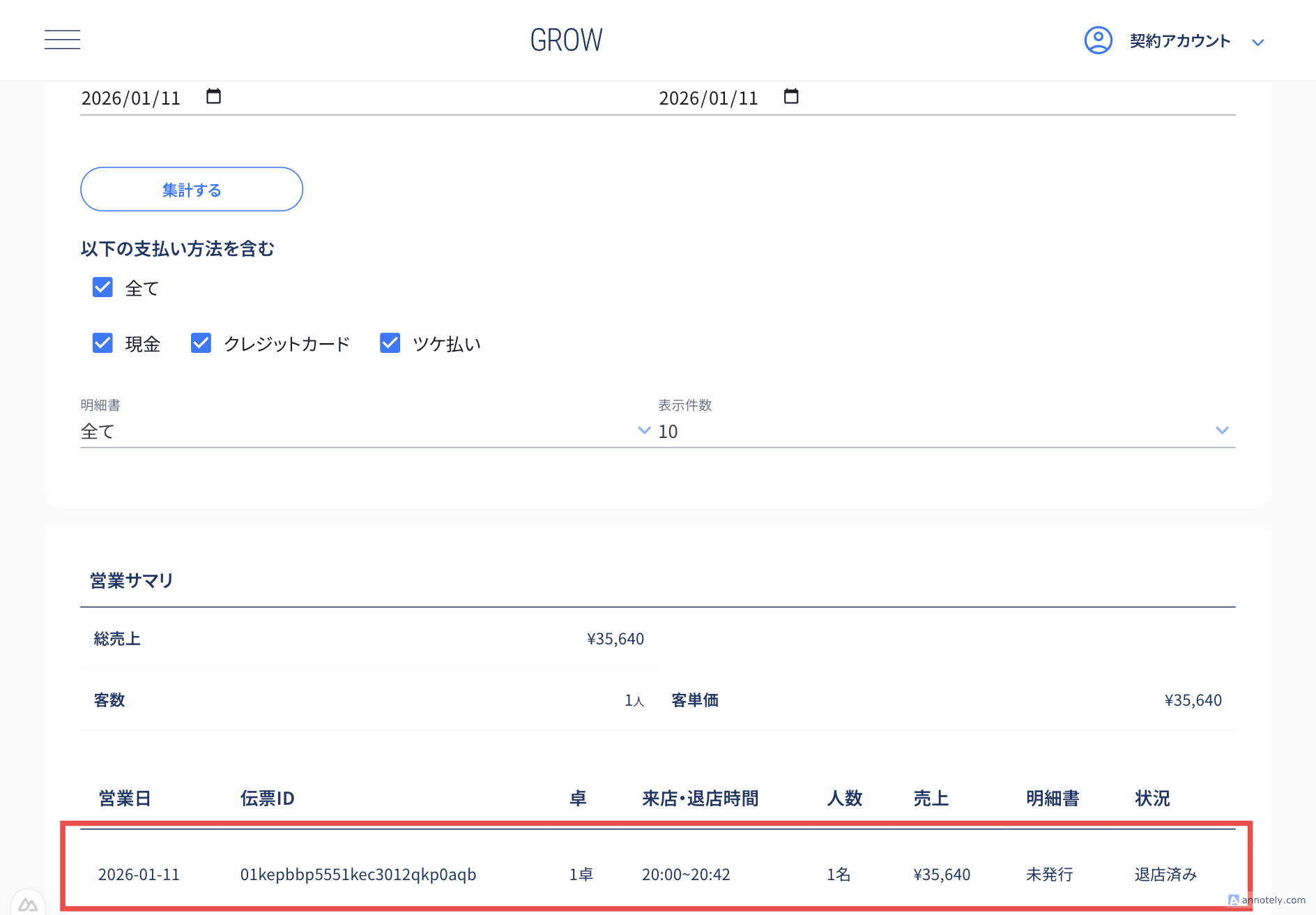
Task: Toggle the クレジットカード checkbox
Action: (x=201, y=343)
